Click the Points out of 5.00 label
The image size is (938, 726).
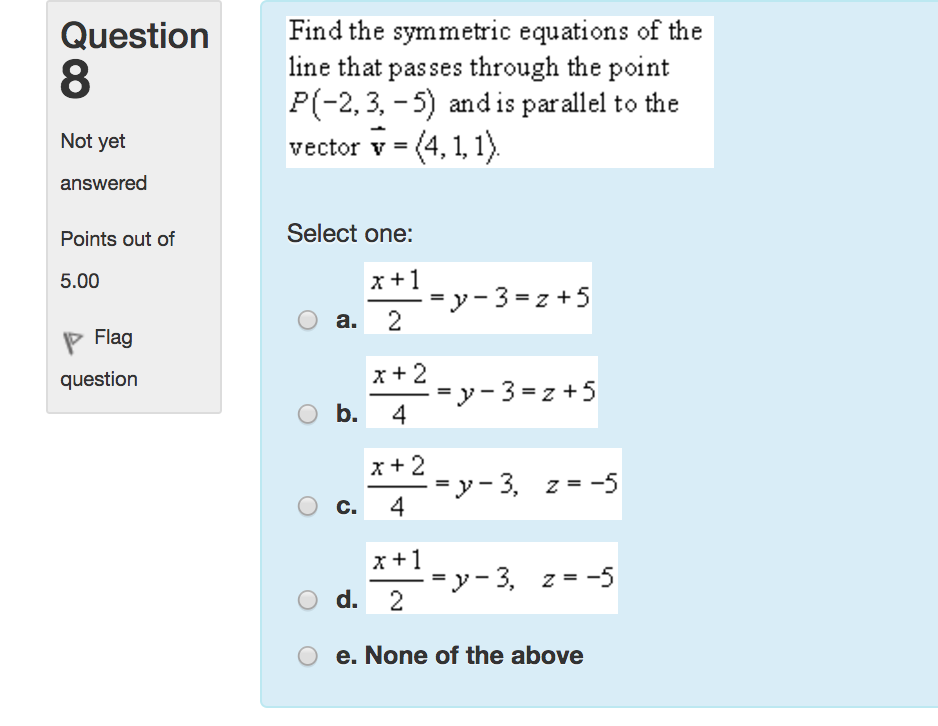(x=115, y=260)
